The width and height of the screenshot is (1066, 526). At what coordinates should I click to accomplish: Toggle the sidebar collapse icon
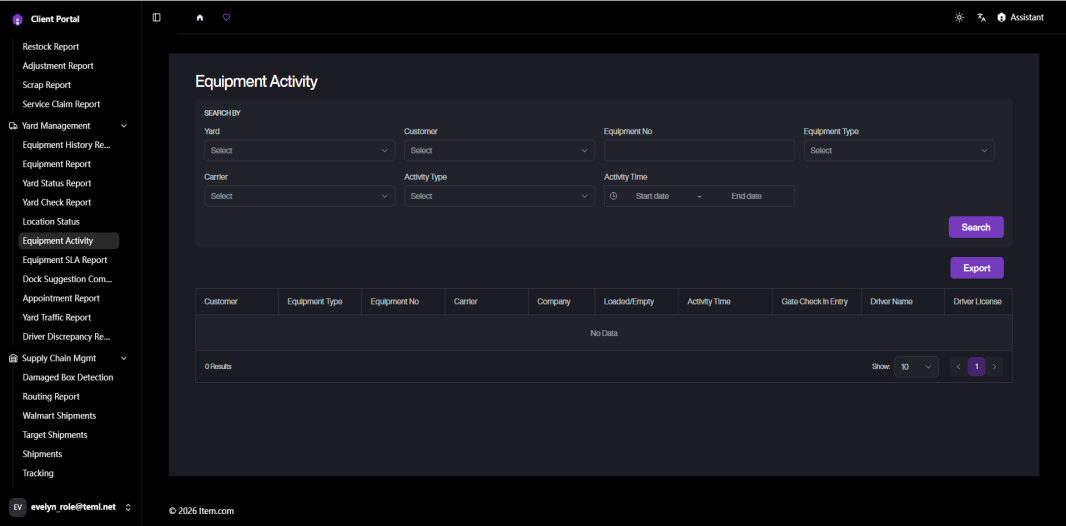(x=156, y=18)
